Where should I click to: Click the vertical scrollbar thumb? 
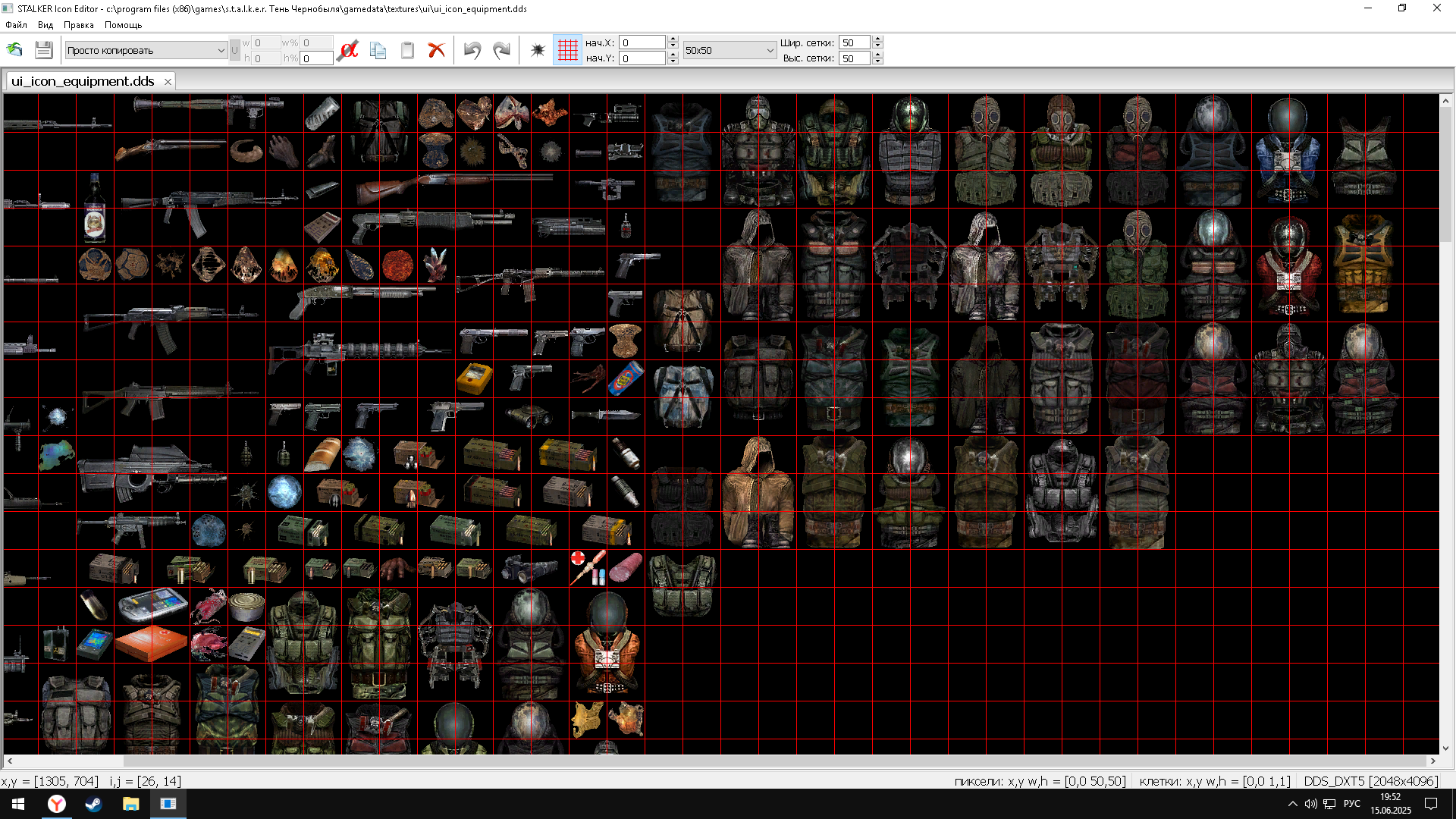point(1445,174)
